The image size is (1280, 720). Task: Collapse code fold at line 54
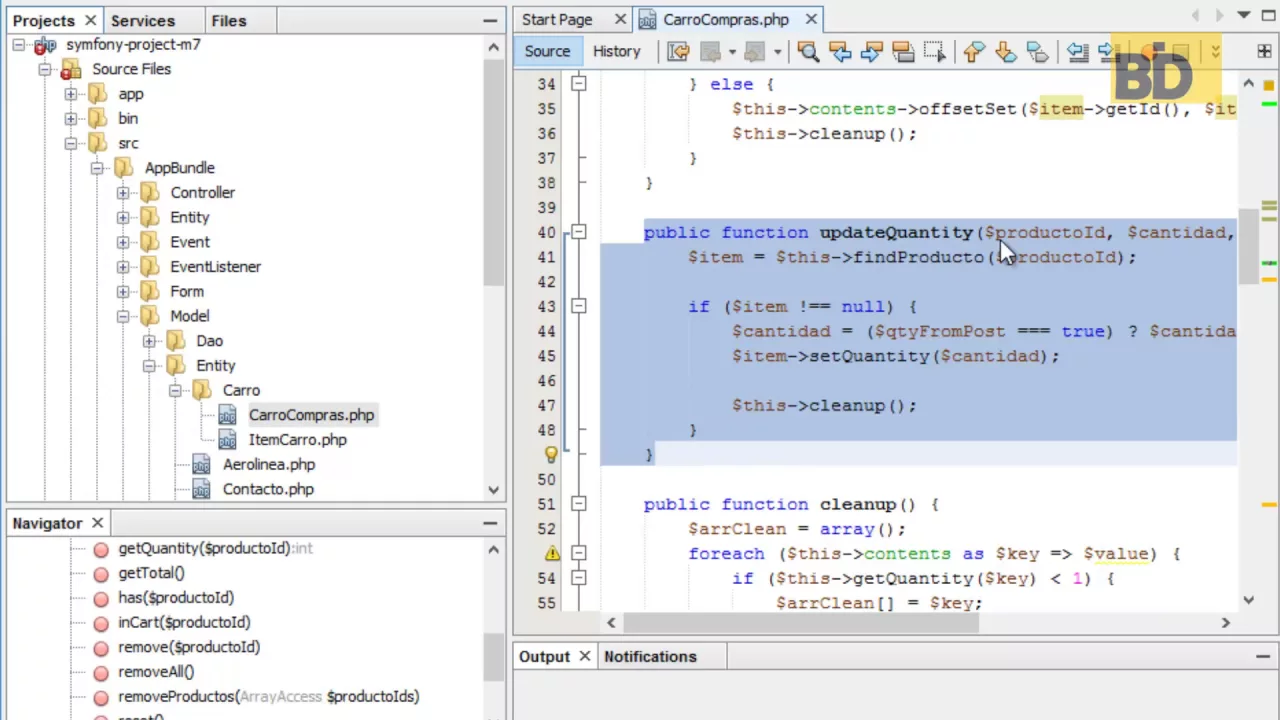point(578,578)
